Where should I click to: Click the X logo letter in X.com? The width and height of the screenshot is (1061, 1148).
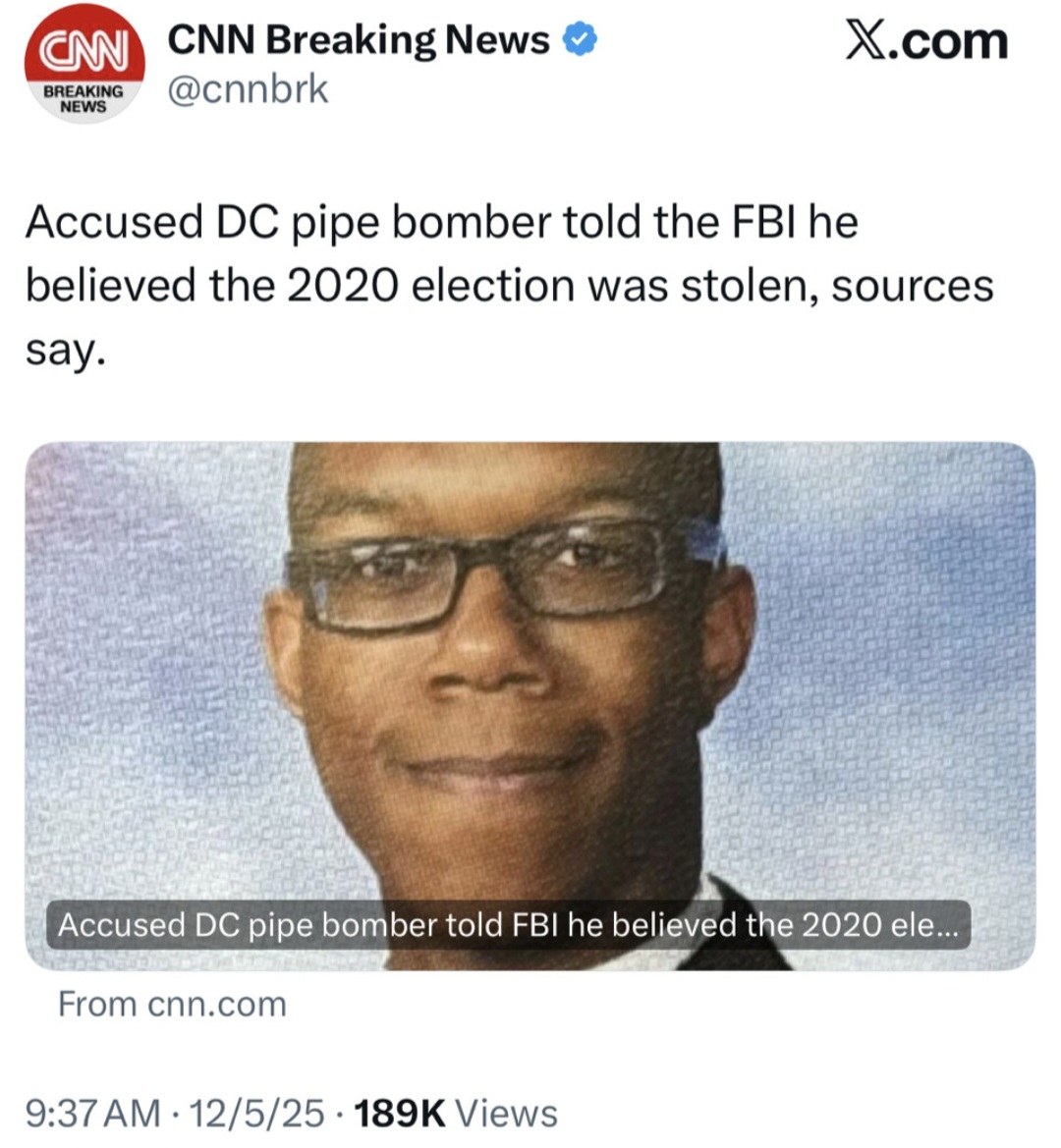click(866, 41)
